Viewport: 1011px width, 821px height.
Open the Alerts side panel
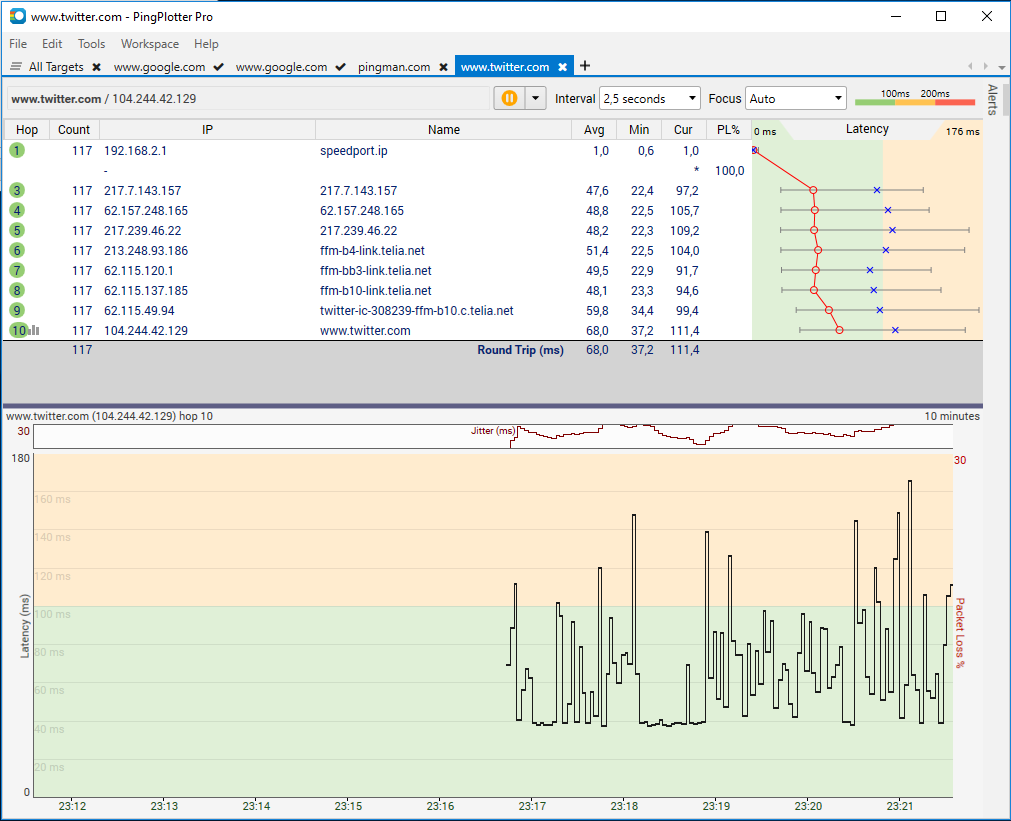992,100
